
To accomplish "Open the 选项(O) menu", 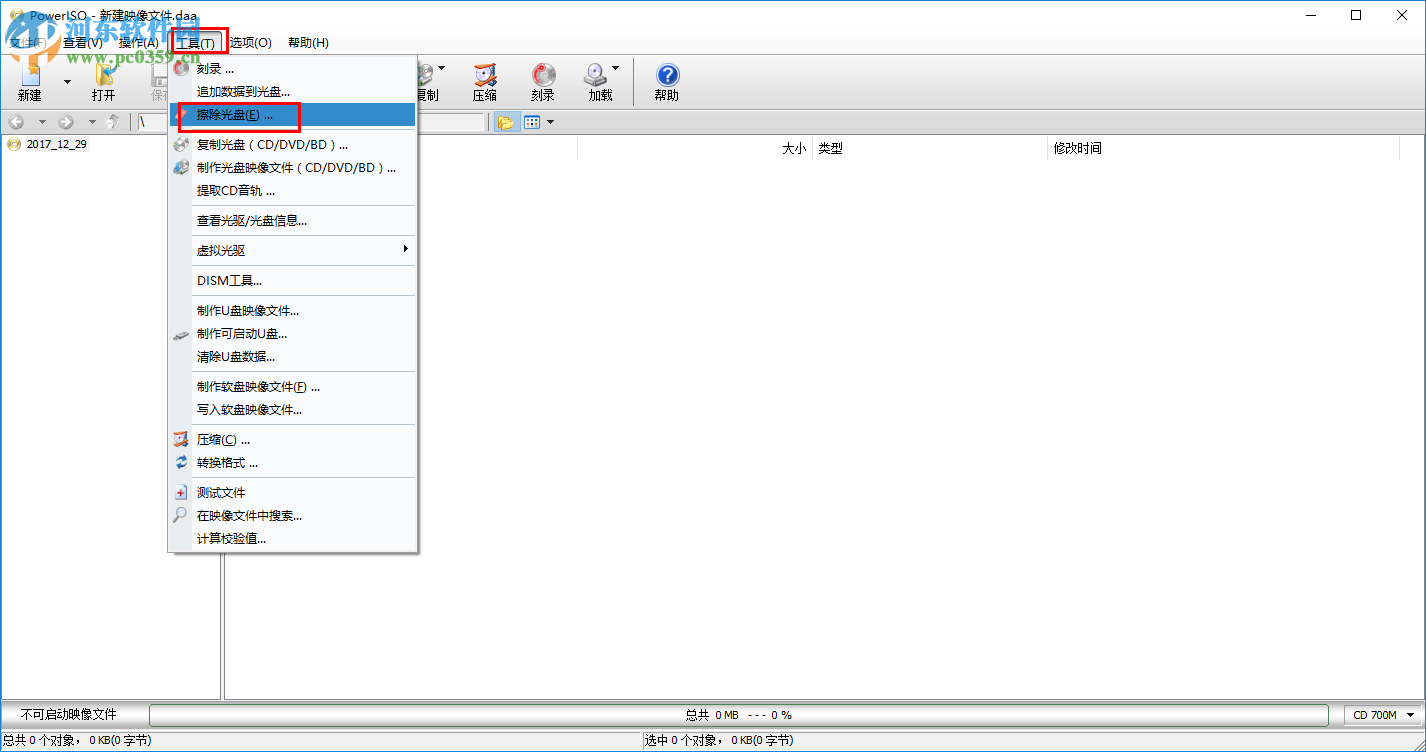I will click(250, 42).
